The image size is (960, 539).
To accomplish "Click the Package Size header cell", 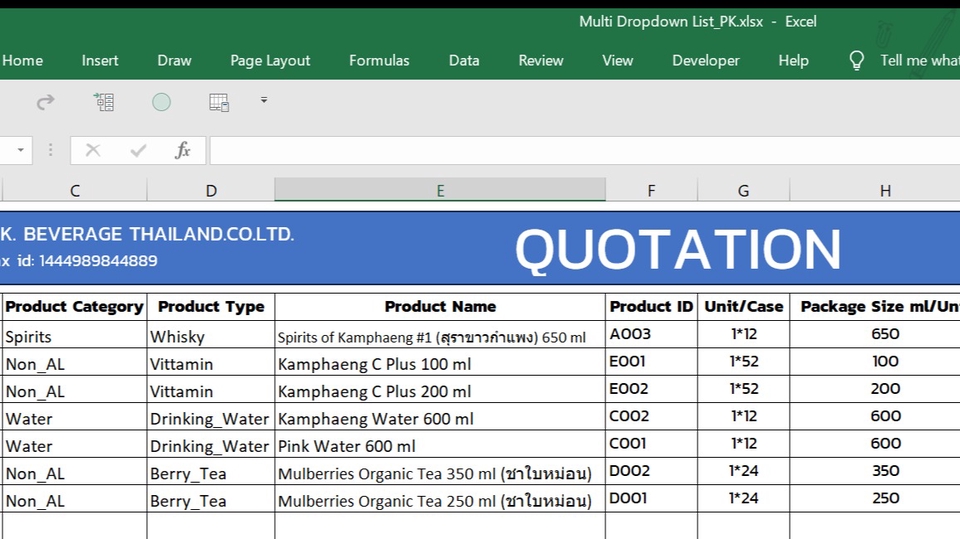I will tap(875, 306).
